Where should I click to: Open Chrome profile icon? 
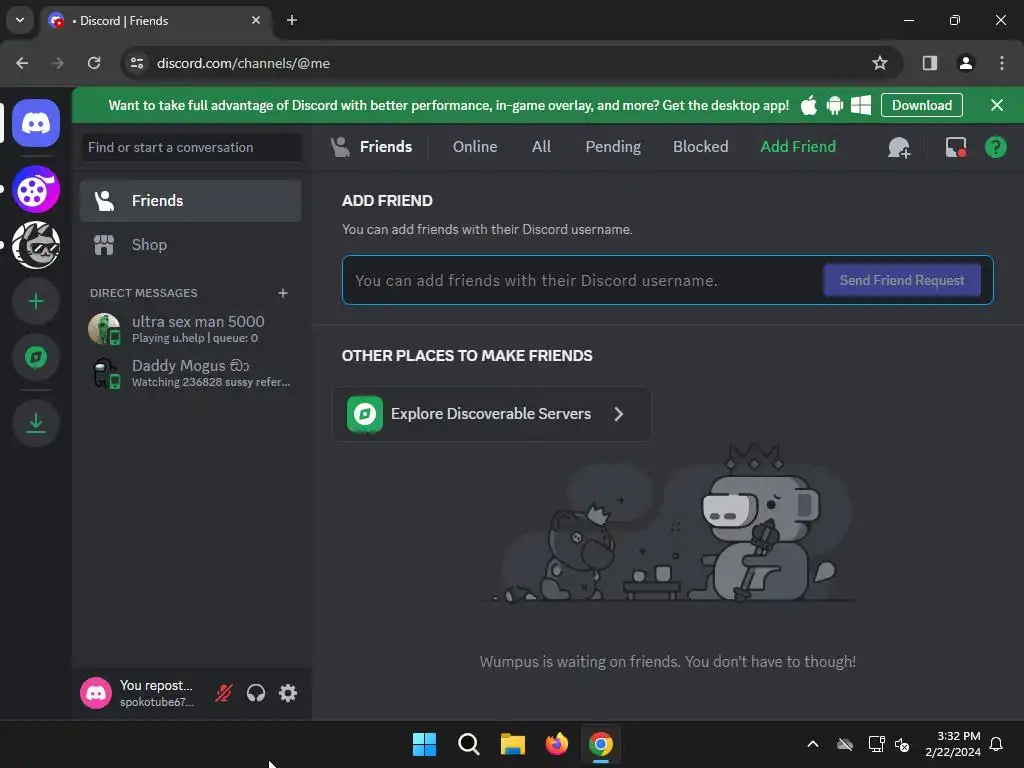(966, 63)
